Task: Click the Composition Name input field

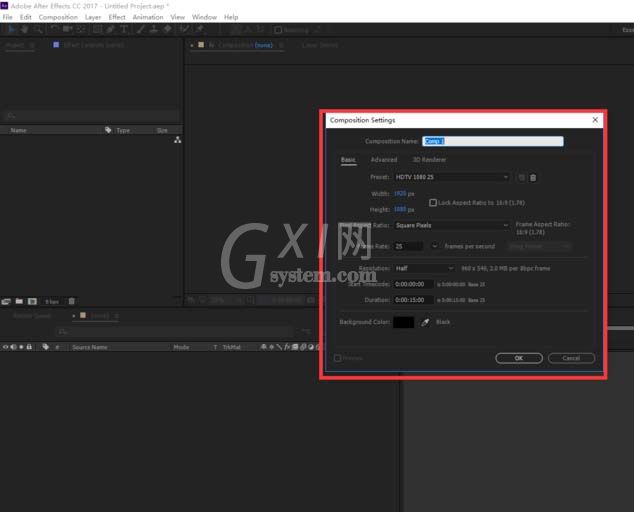Action: tap(492, 141)
